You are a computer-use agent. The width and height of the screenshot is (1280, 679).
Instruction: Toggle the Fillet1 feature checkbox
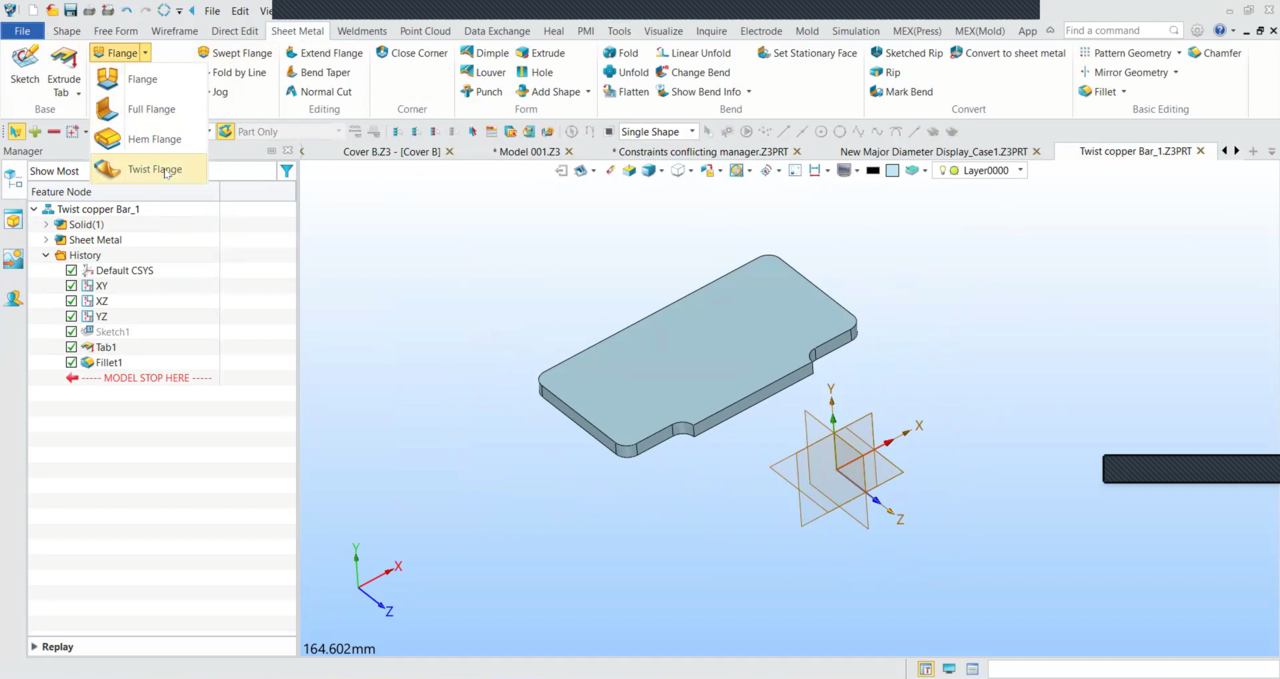[x=71, y=362]
